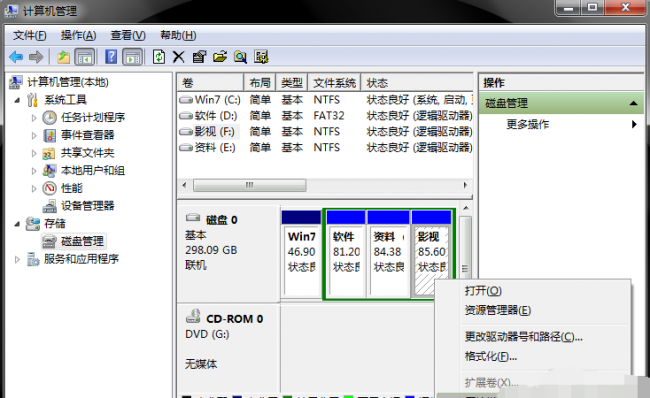Open the 文件(F) menu
The height and width of the screenshot is (398, 650).
[x=29, y=36]
